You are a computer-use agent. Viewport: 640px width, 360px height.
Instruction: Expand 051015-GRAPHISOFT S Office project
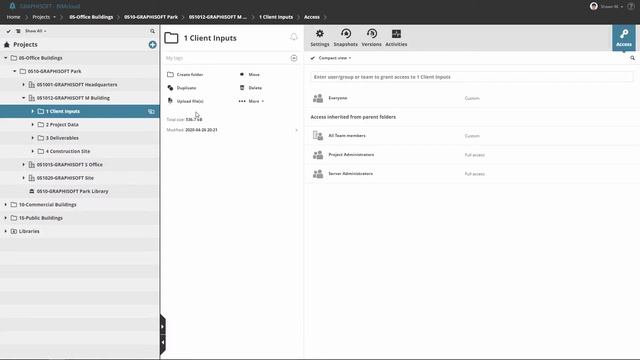pyautogui.click(x=24, y=164)
